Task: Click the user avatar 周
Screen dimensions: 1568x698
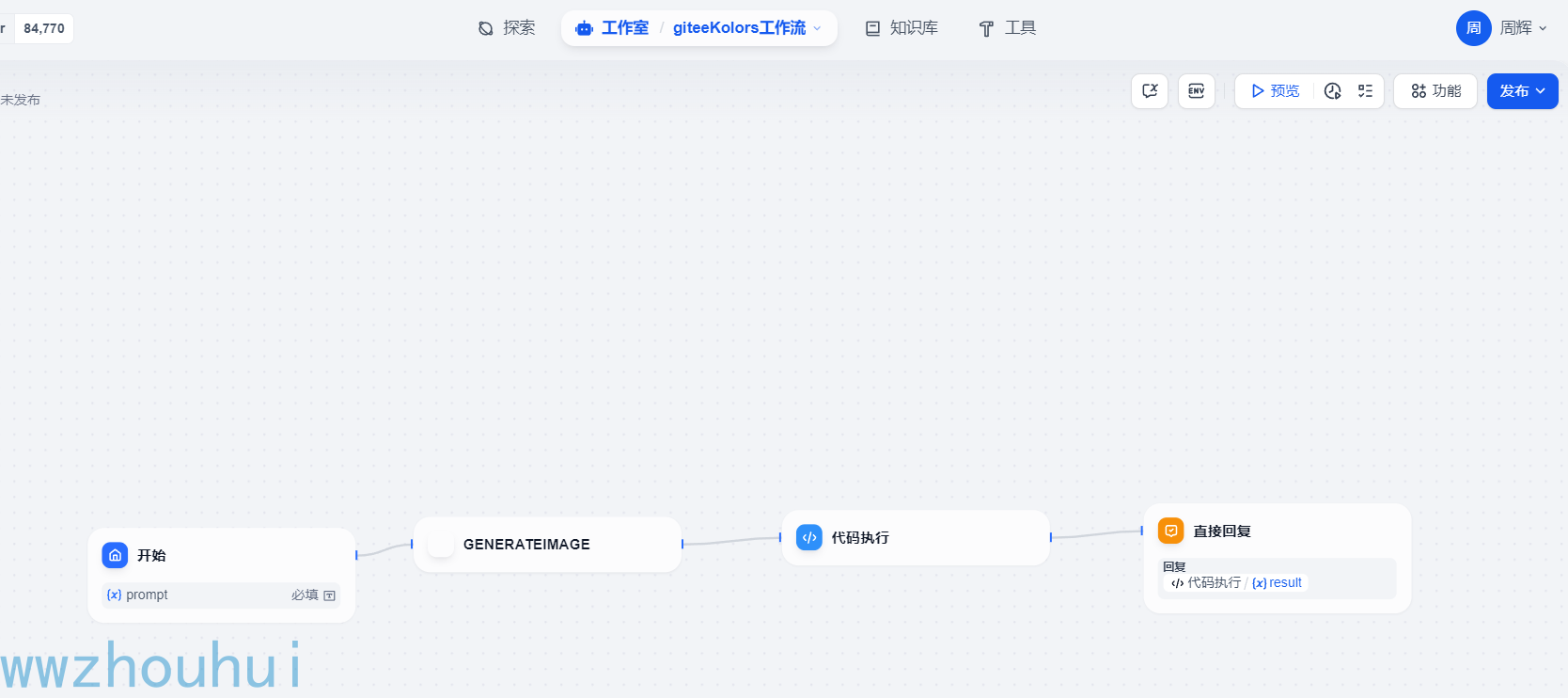Action: click(1473, 28)
